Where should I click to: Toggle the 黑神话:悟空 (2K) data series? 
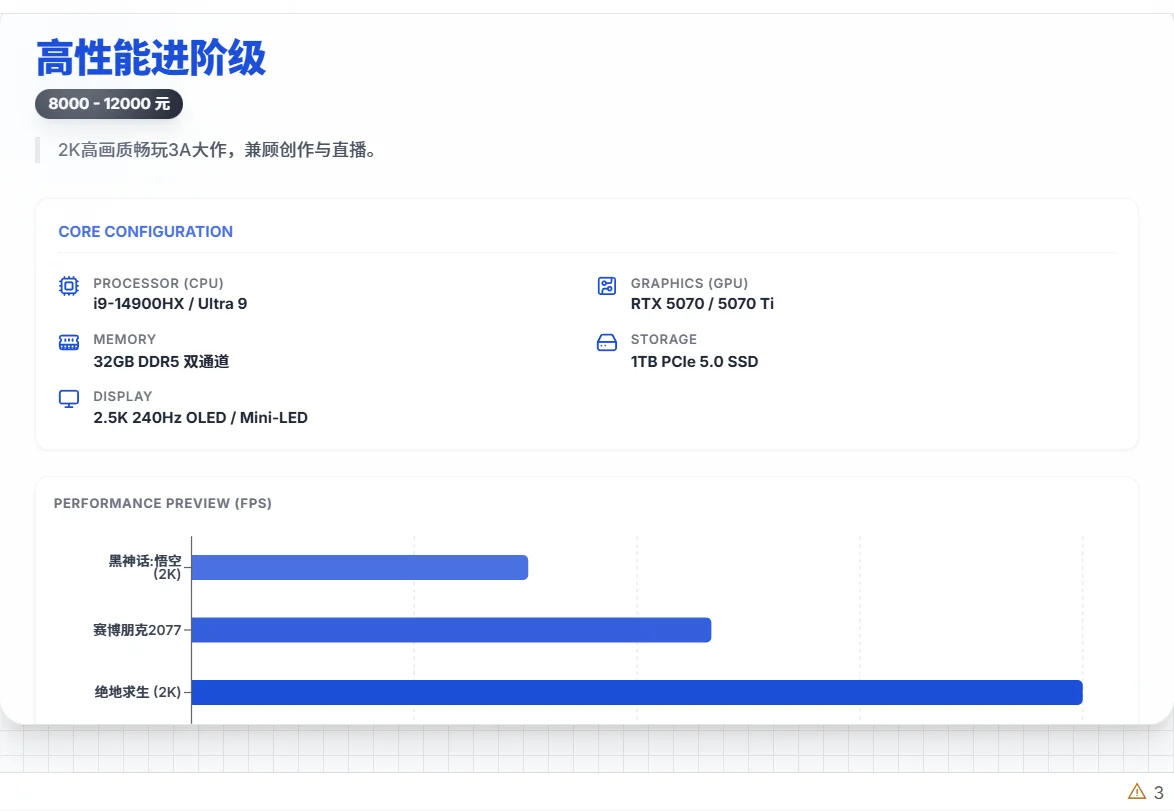pos(140,567)
